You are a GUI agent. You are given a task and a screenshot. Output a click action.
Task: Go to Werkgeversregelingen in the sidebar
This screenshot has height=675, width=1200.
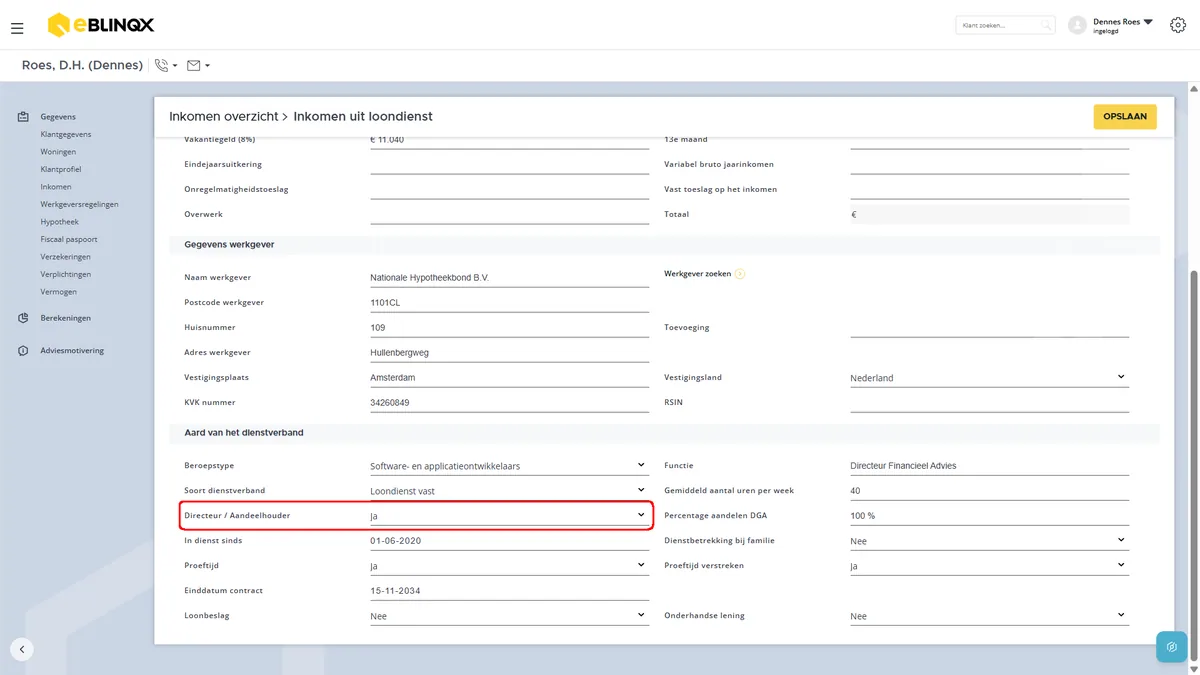tap(79, 204)
